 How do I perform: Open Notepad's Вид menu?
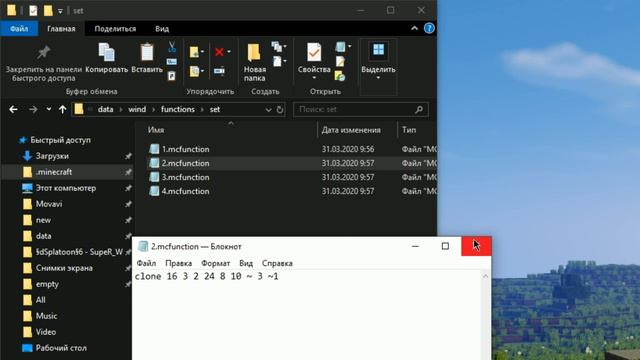coord(246,263)
